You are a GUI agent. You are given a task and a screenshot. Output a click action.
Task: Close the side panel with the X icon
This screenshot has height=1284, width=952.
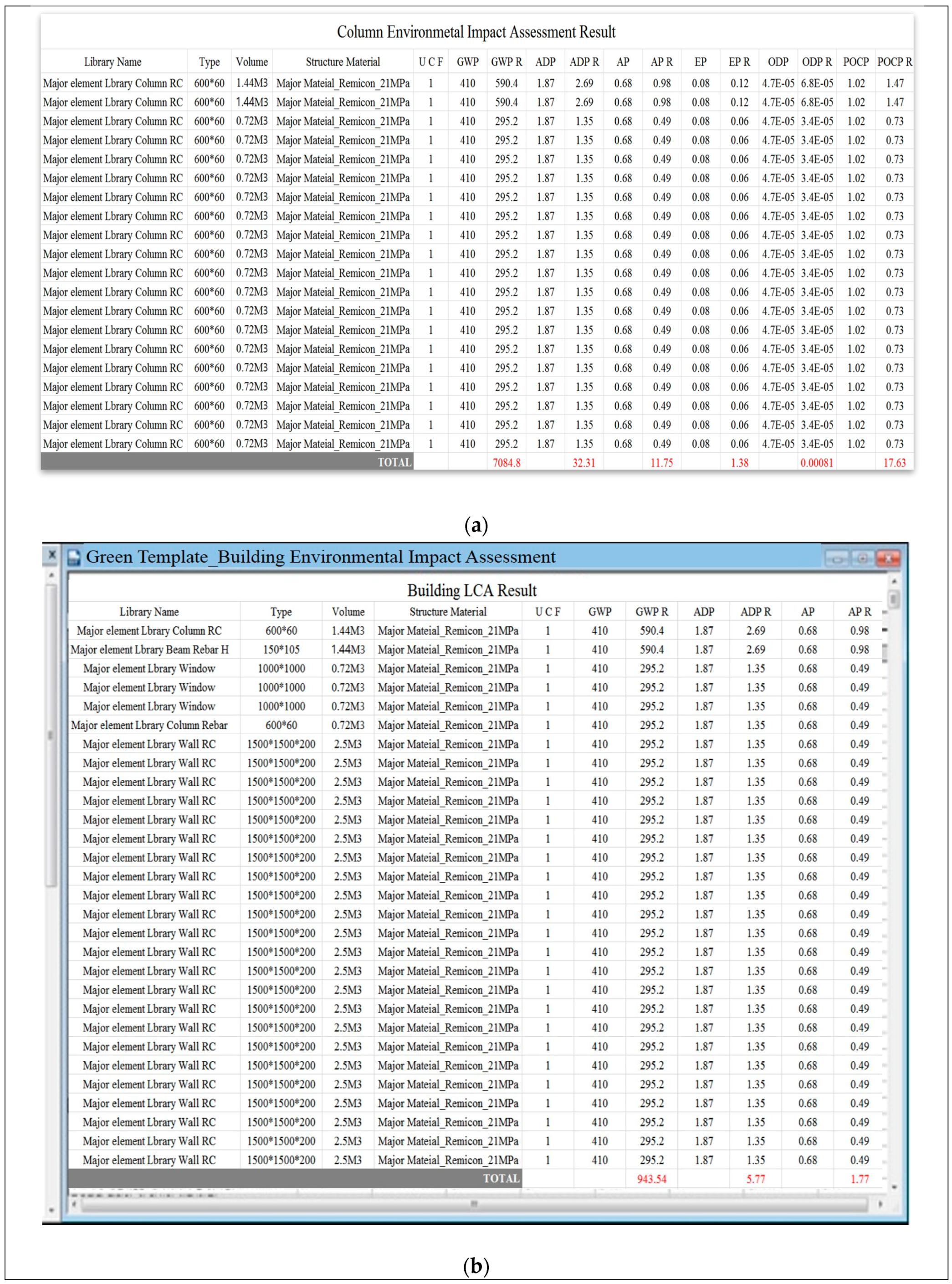click(52, 554)
